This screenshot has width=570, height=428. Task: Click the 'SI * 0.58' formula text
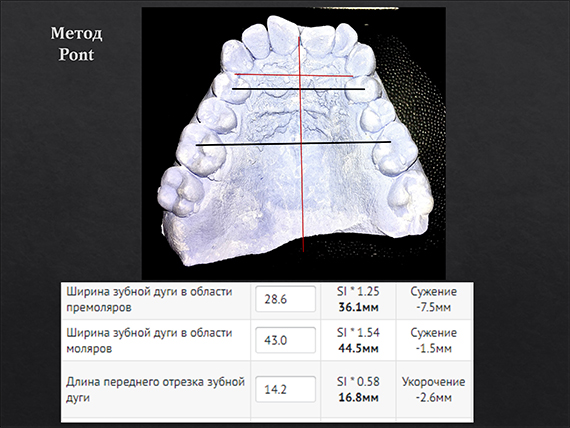(x=358, y=381)
